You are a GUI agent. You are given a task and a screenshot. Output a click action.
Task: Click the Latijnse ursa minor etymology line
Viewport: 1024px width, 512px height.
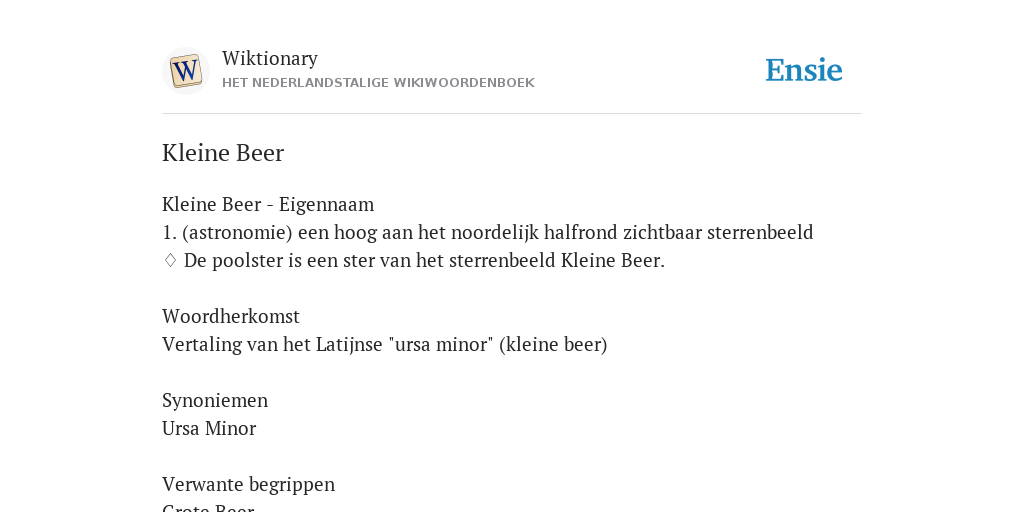385,344
